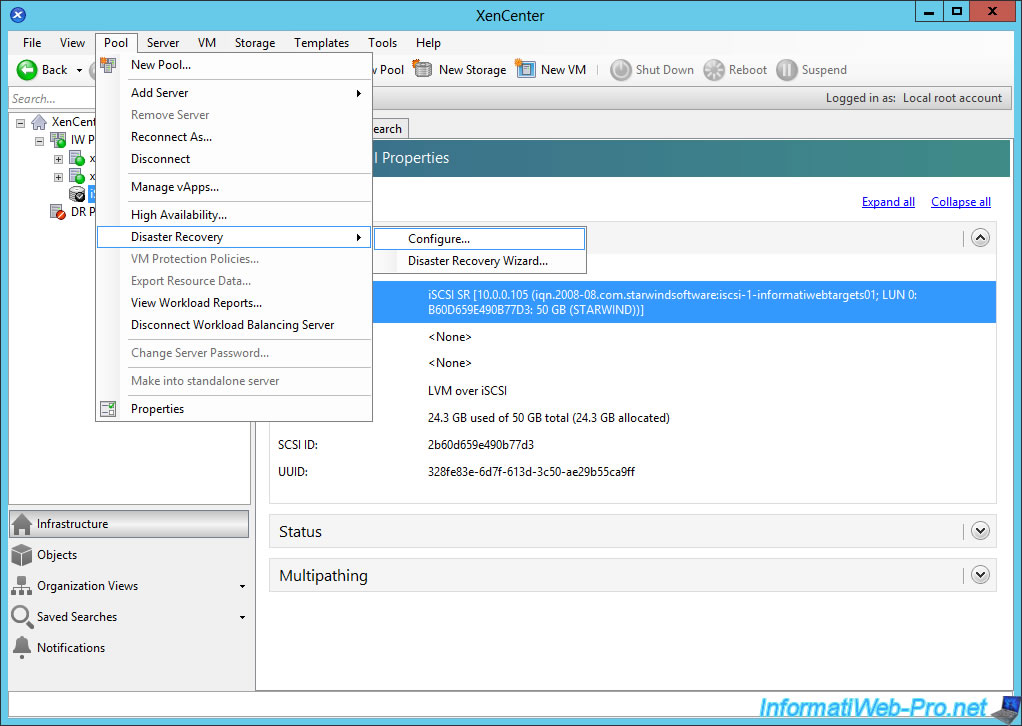Choose Disaster Recovery Wizard... entry
Screen dimensions: 1022x726
point(480,261)
